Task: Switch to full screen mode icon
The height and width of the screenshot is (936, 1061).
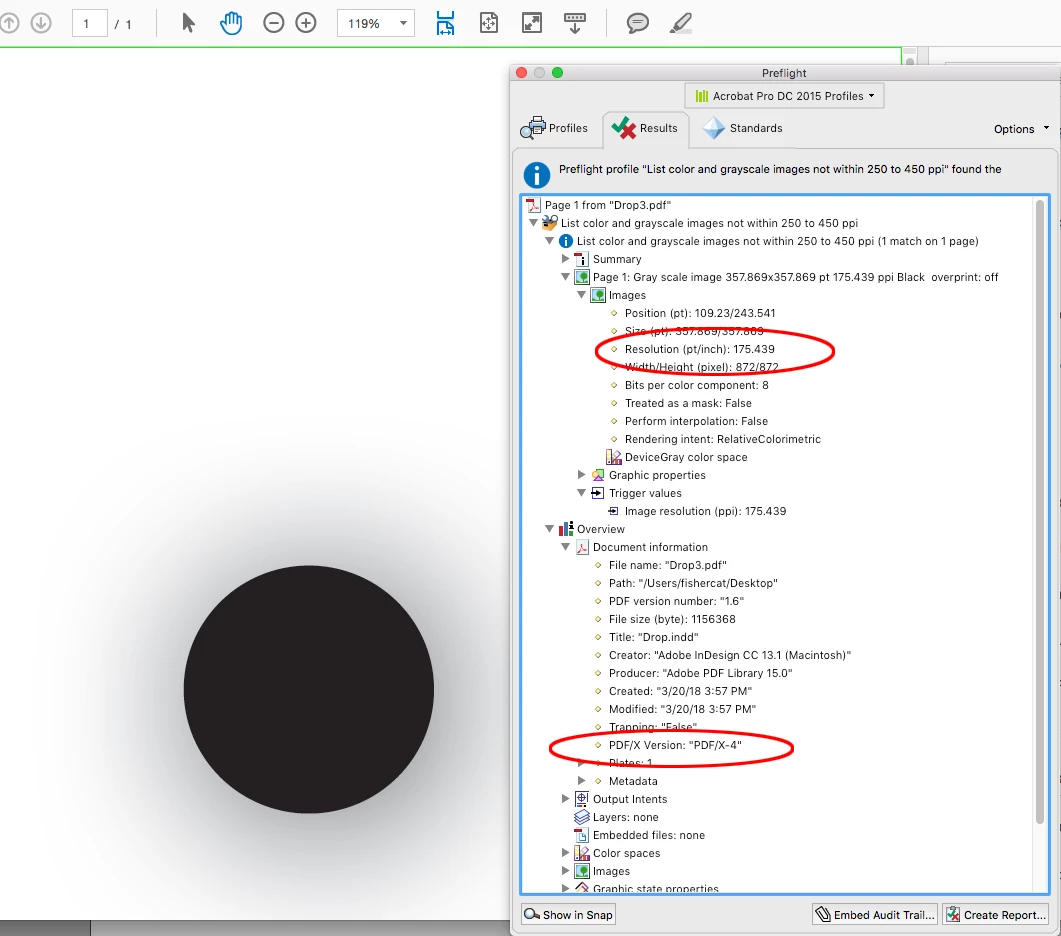Action: tap(532, 23)
